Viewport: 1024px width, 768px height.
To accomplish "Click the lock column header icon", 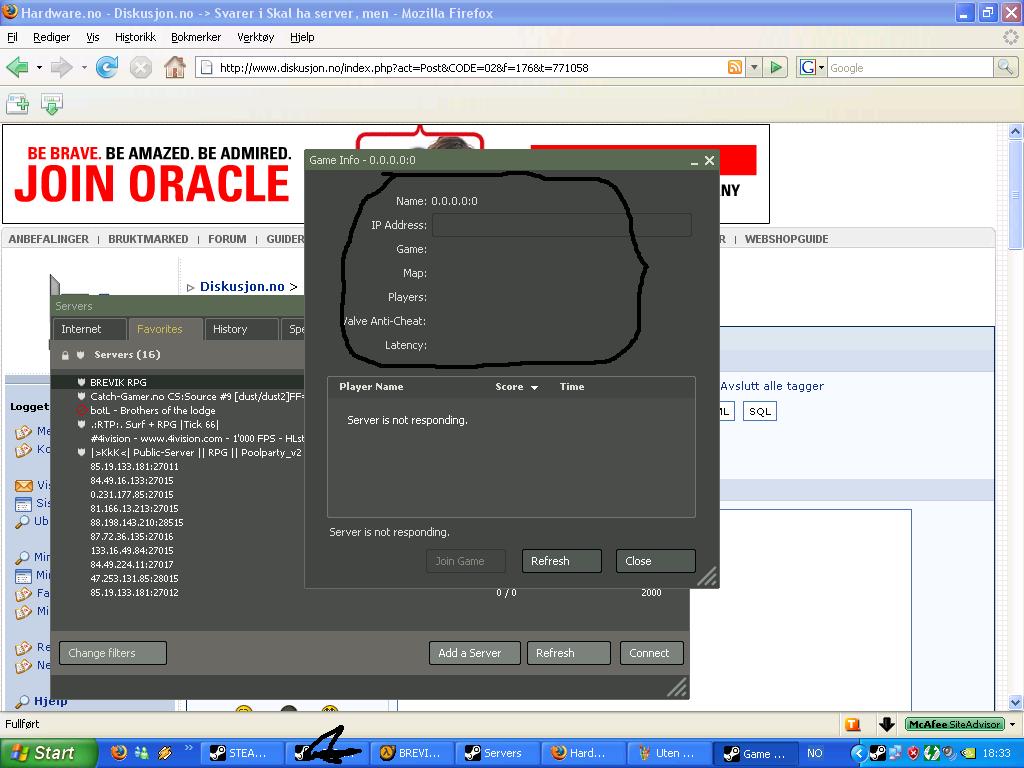I will 65,355.
